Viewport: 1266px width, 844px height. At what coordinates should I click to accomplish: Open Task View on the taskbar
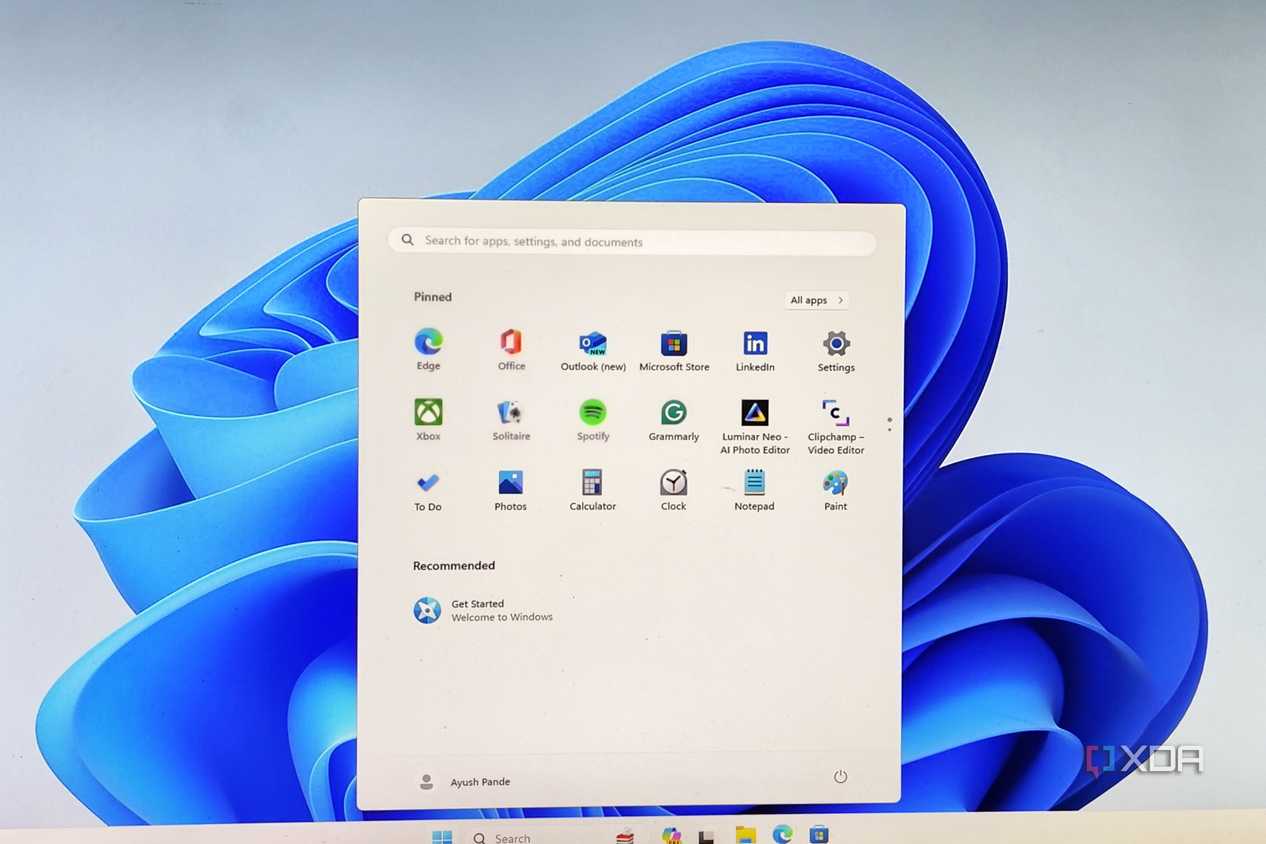coord(706,837)
